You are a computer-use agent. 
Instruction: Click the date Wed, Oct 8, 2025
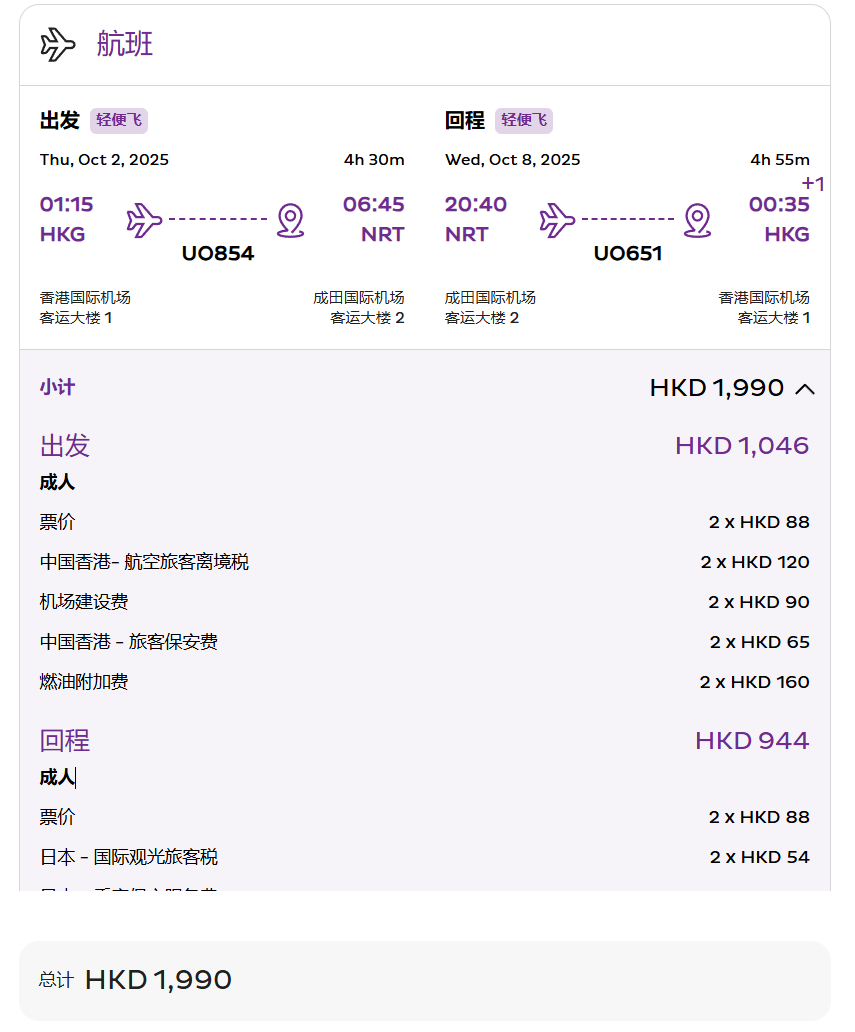click(513, 160)
